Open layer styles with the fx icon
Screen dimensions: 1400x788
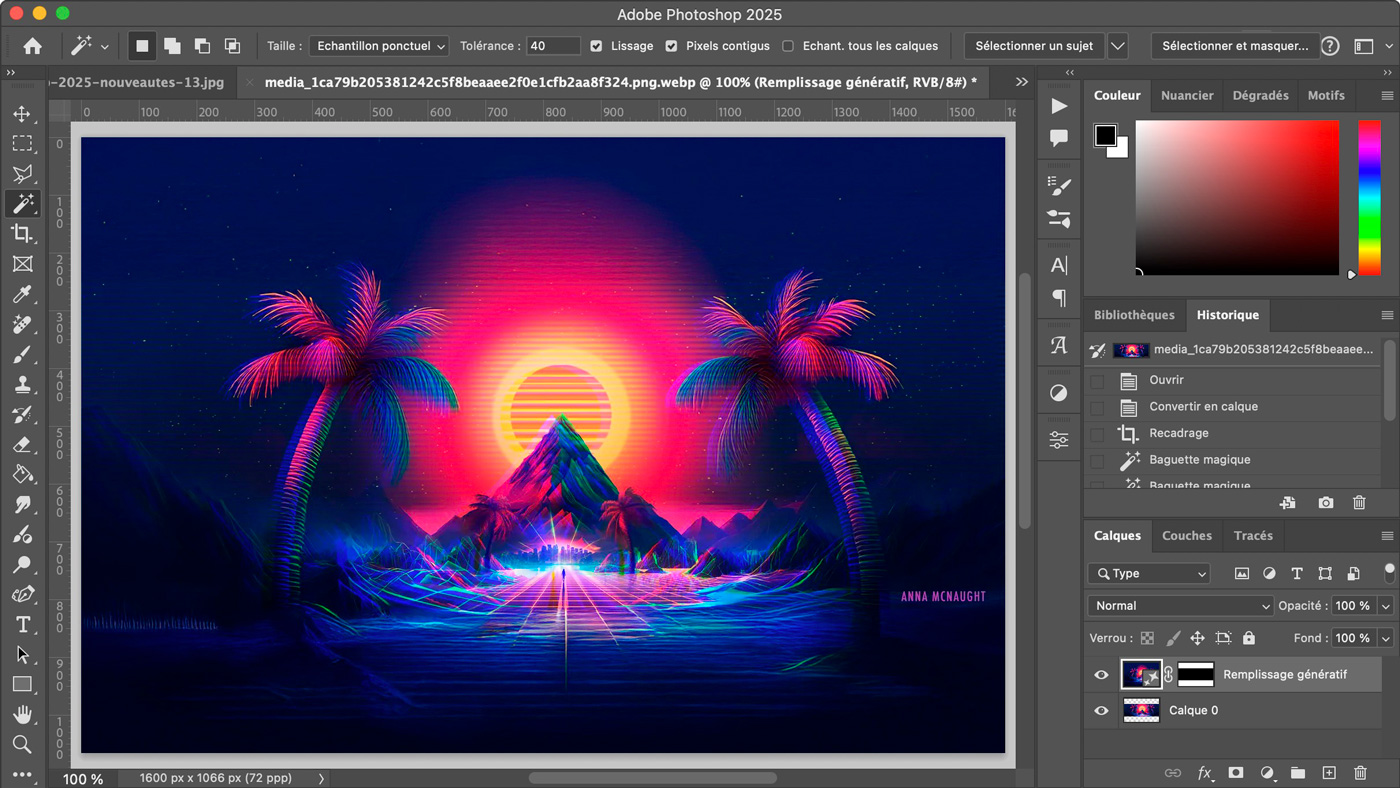point(1206,773)
